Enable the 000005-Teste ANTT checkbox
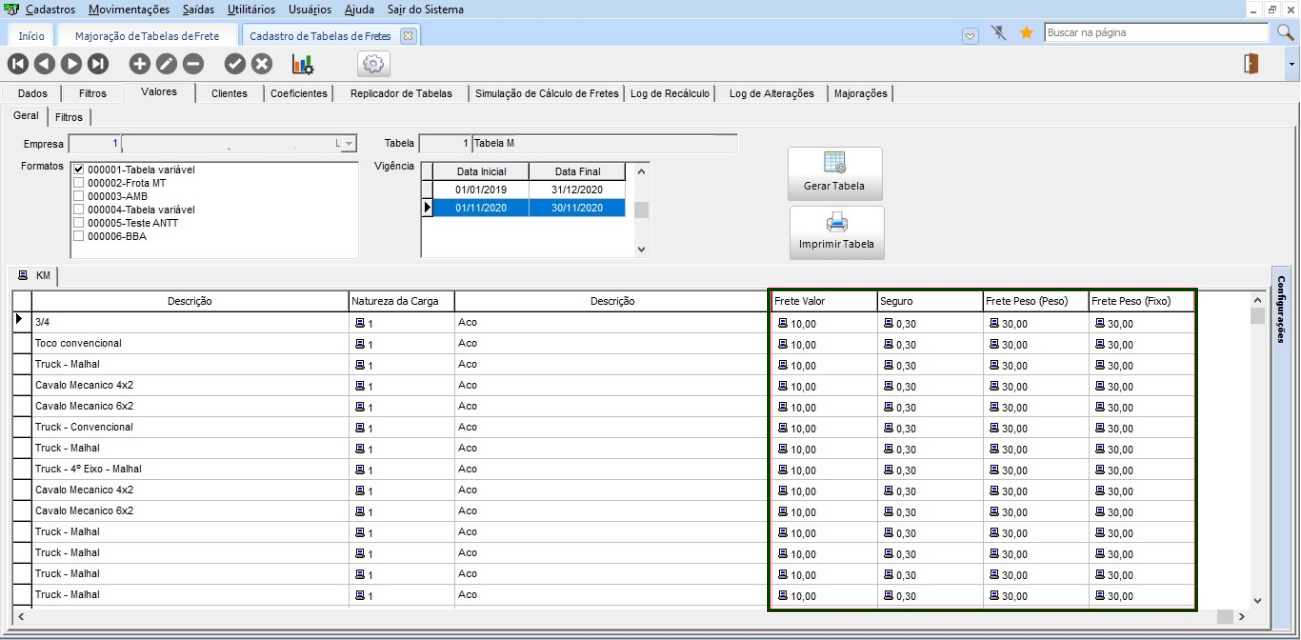Screen dimensions: 1301x640 (x=79, y=223)
